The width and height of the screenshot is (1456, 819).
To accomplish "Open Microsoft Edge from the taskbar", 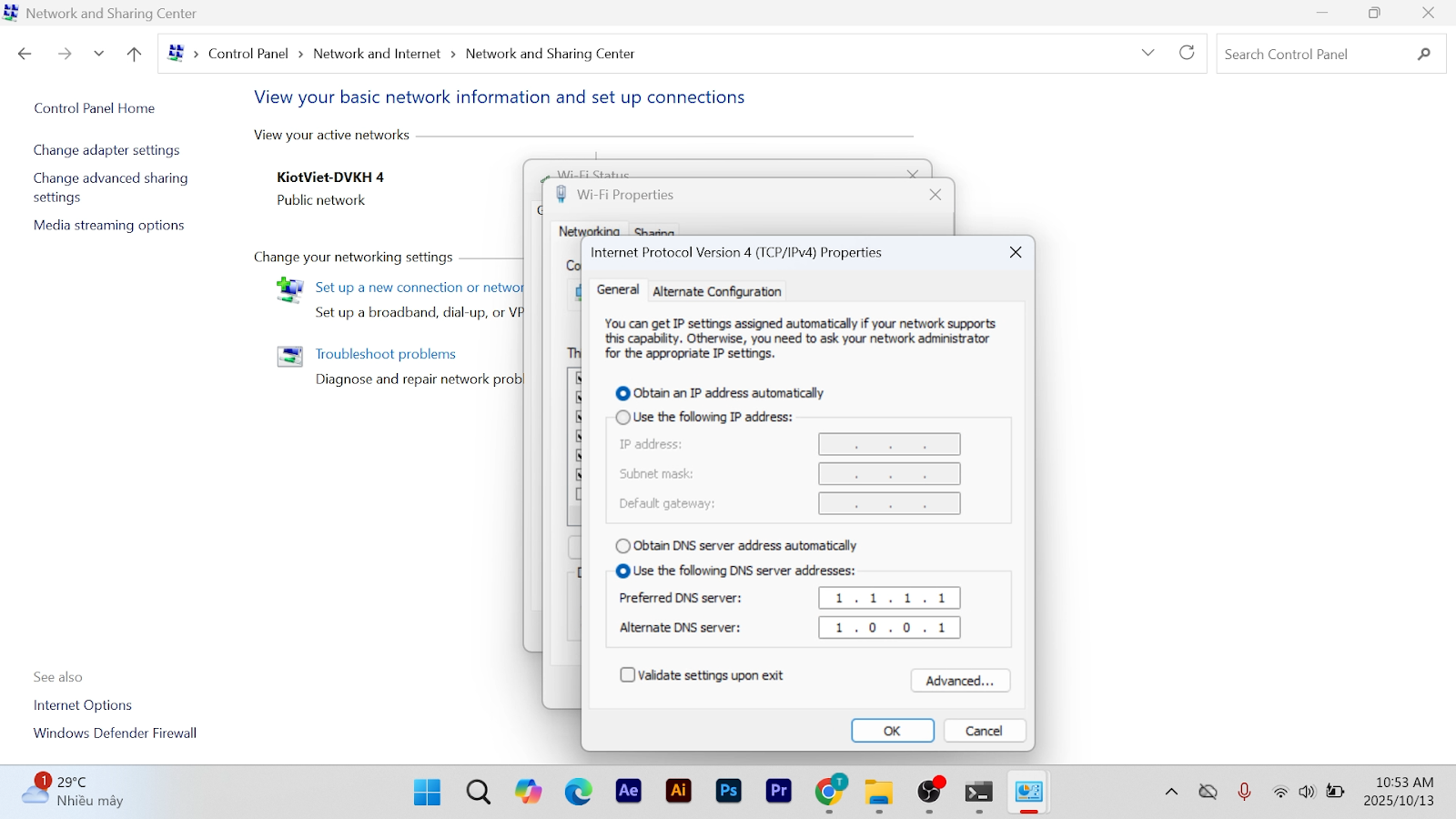I will point(578,792).
